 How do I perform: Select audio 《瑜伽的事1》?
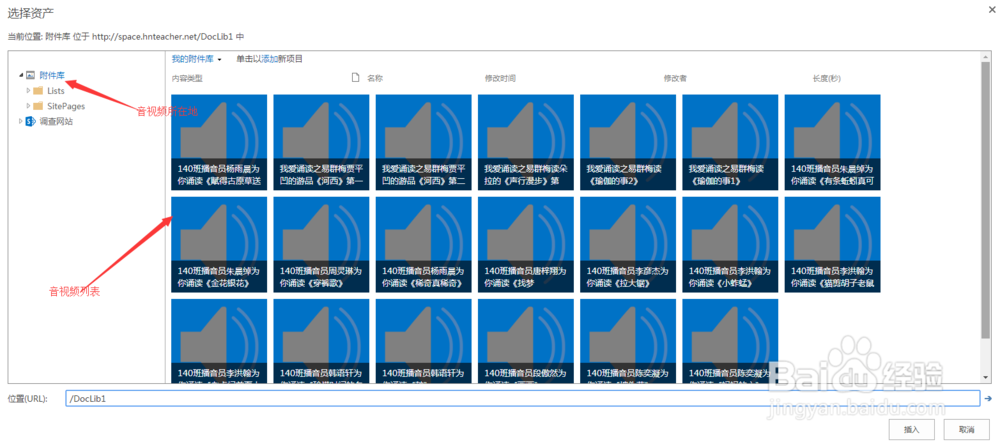(730, 142)
